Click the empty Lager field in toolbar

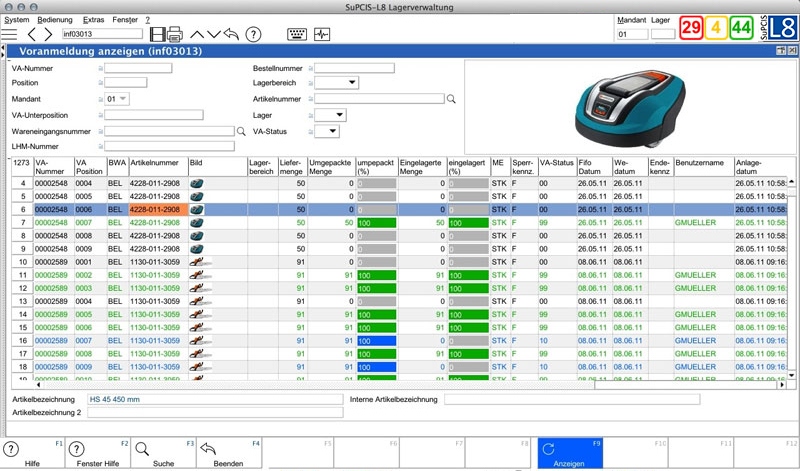(663, 34)
